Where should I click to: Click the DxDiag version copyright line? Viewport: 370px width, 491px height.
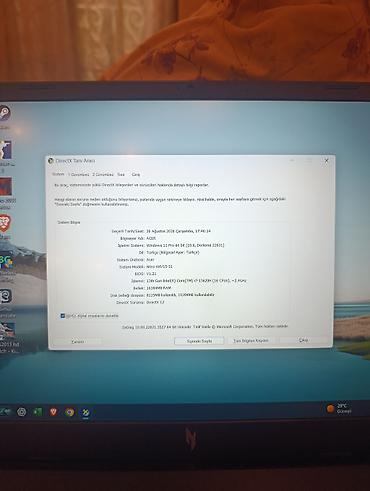coord(205,327)
